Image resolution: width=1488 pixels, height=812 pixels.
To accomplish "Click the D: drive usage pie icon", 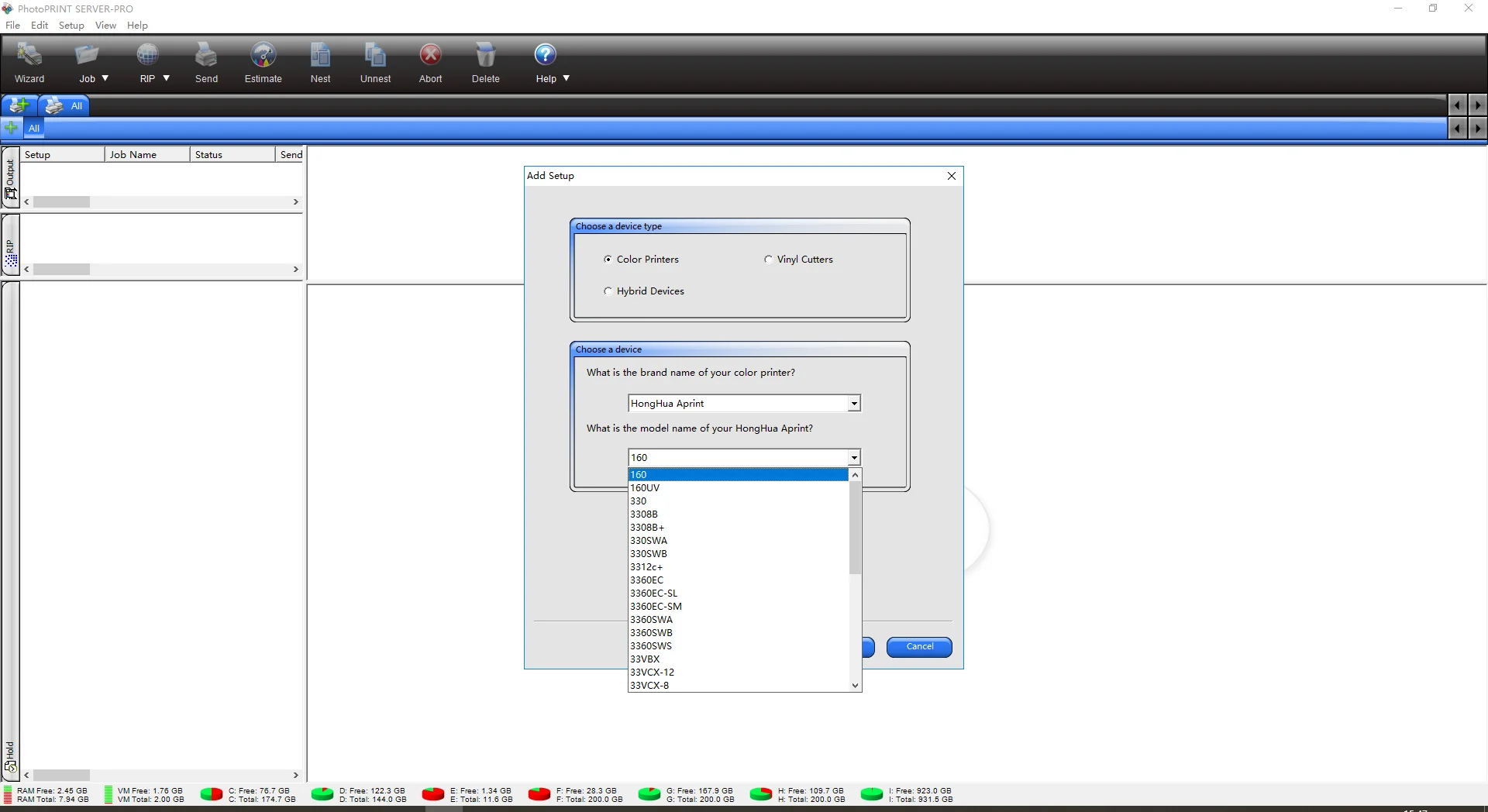I will [x=322, y=794].
